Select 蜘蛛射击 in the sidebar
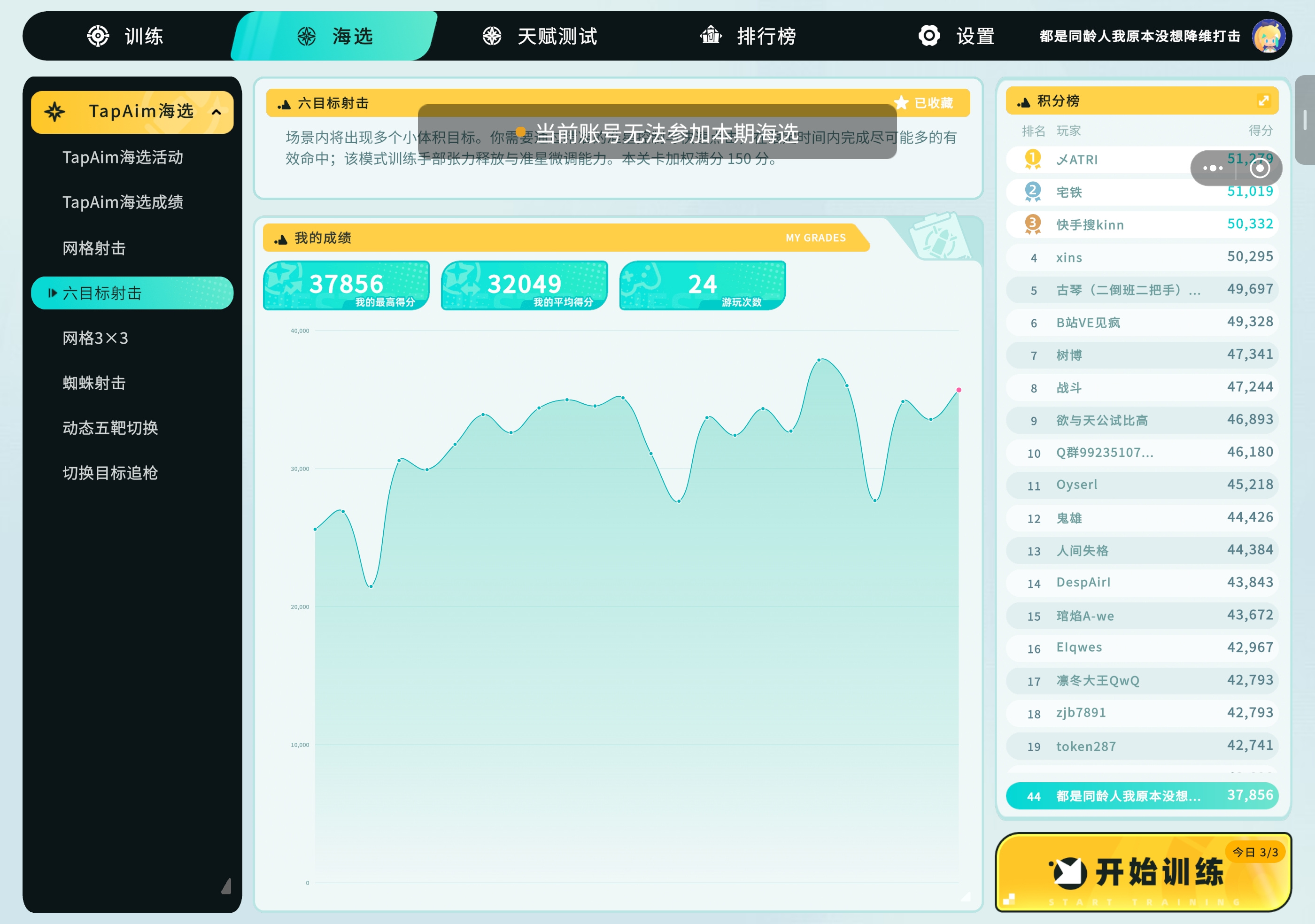Screen dimensions: 1315x924 coord(94,383)
